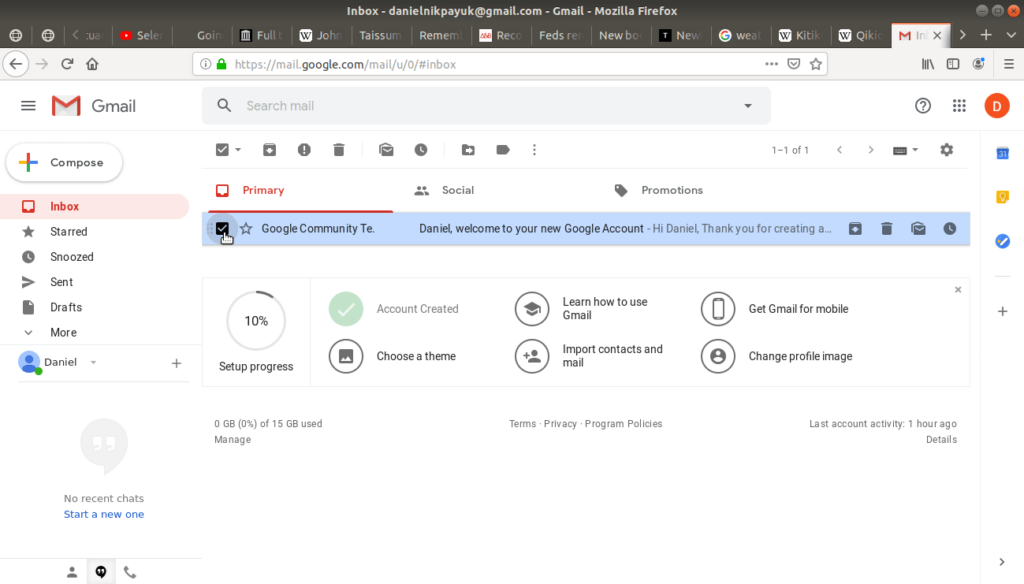Switch to the Promotions tab
This screenshot has width=1024, height=584.
tap(671, 190)
